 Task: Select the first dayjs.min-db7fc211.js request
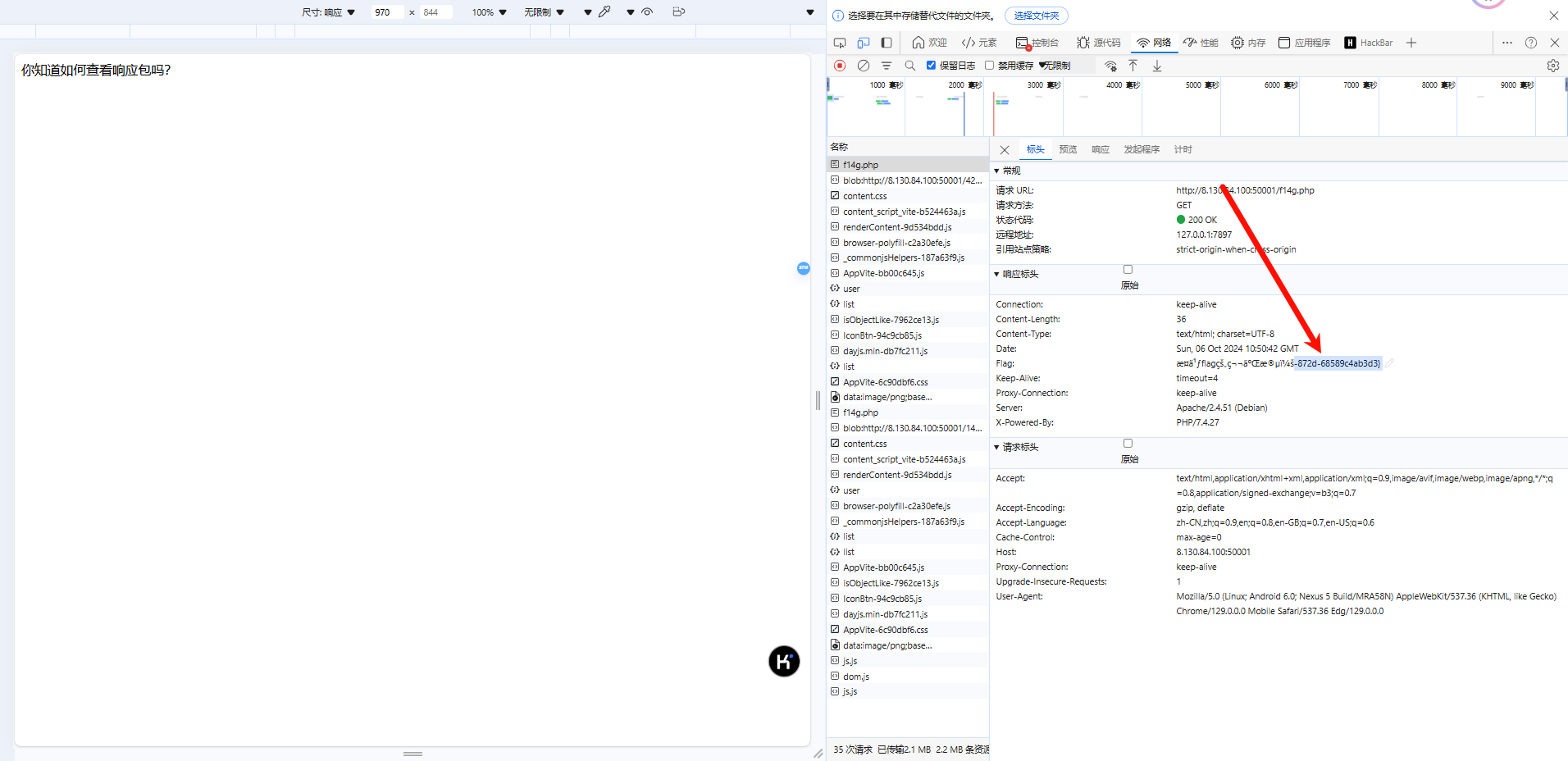point(908,351)
